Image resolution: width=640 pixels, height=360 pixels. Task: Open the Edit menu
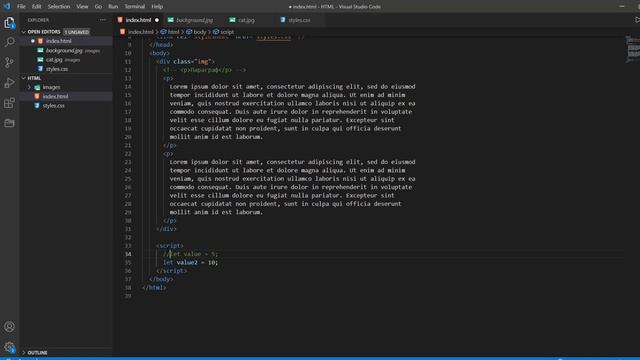coord(37,7)
